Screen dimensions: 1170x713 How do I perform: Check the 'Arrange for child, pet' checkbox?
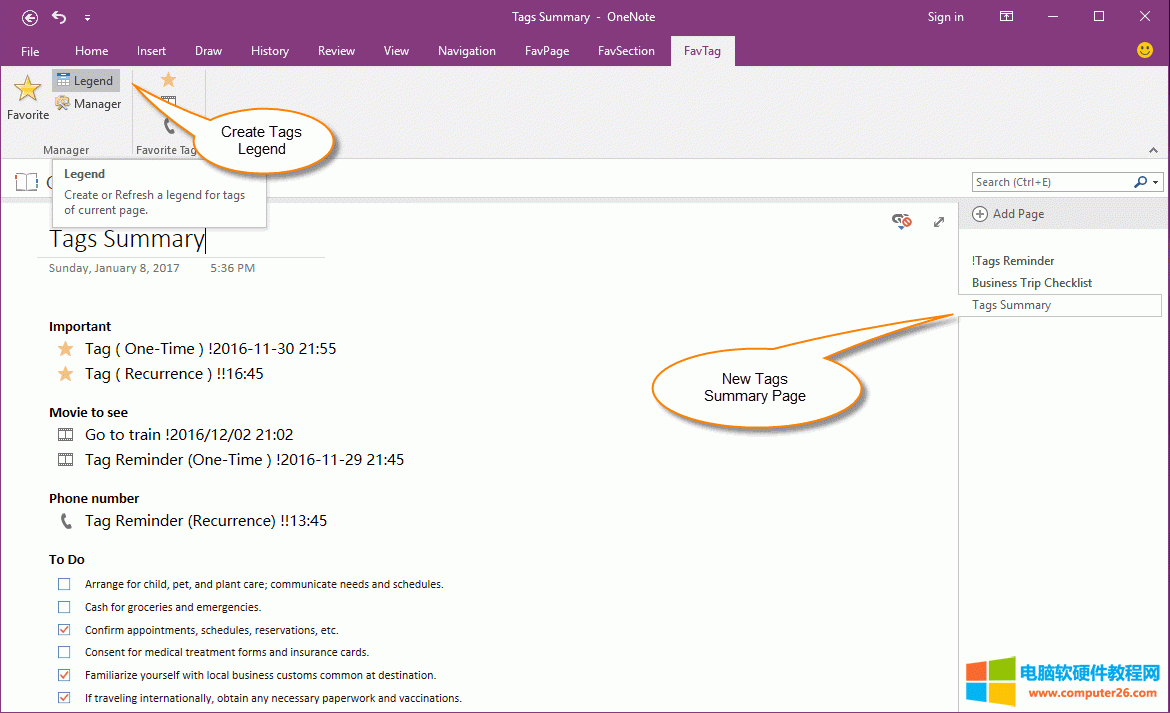tap(64, 584)
